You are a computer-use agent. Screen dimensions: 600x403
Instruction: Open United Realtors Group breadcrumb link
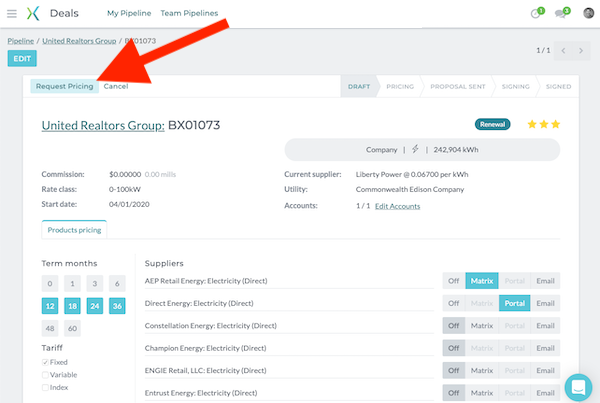pos(79,41)
